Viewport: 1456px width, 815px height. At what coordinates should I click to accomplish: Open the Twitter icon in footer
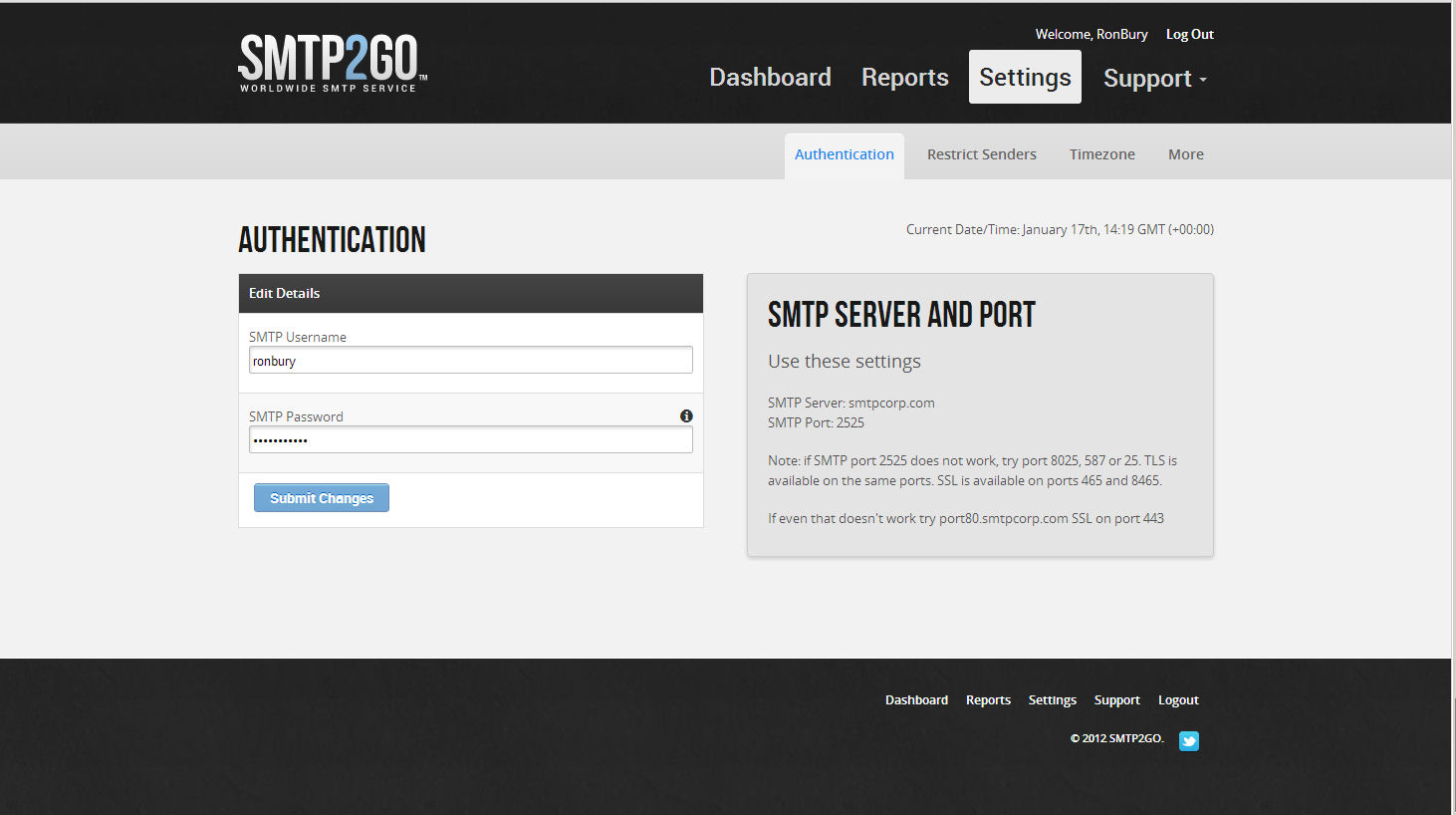click(1189, 740)
